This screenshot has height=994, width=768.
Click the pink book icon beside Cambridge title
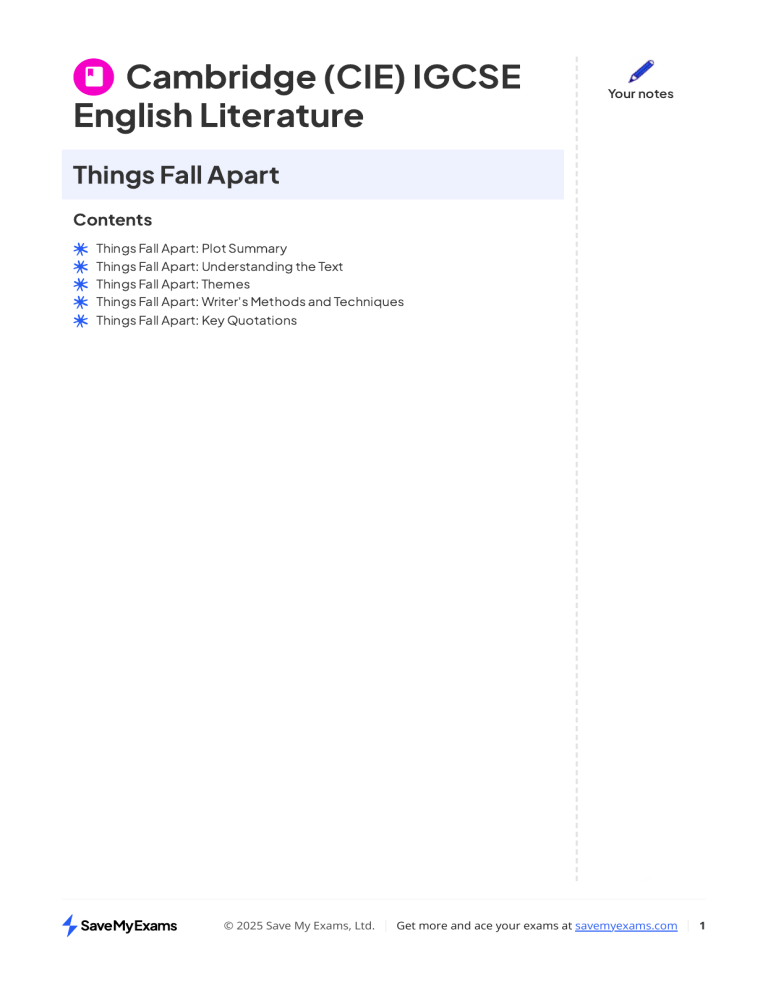tap(94, 77)
